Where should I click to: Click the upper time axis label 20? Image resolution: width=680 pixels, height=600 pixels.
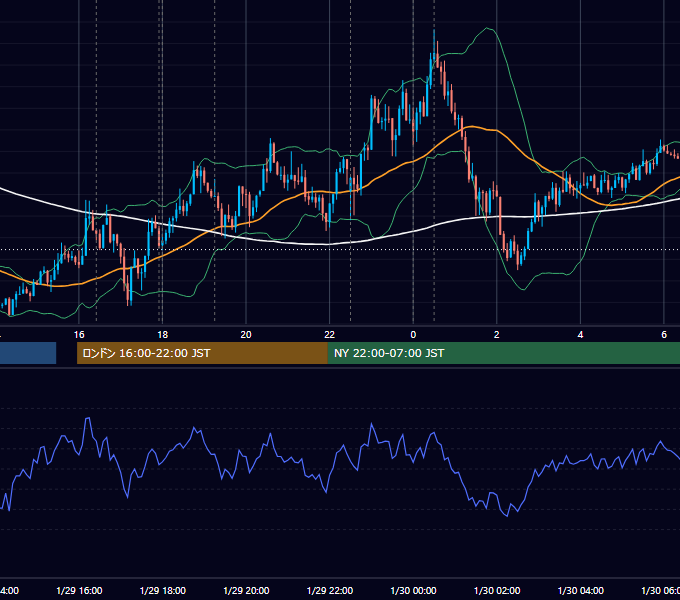point(246,334)
